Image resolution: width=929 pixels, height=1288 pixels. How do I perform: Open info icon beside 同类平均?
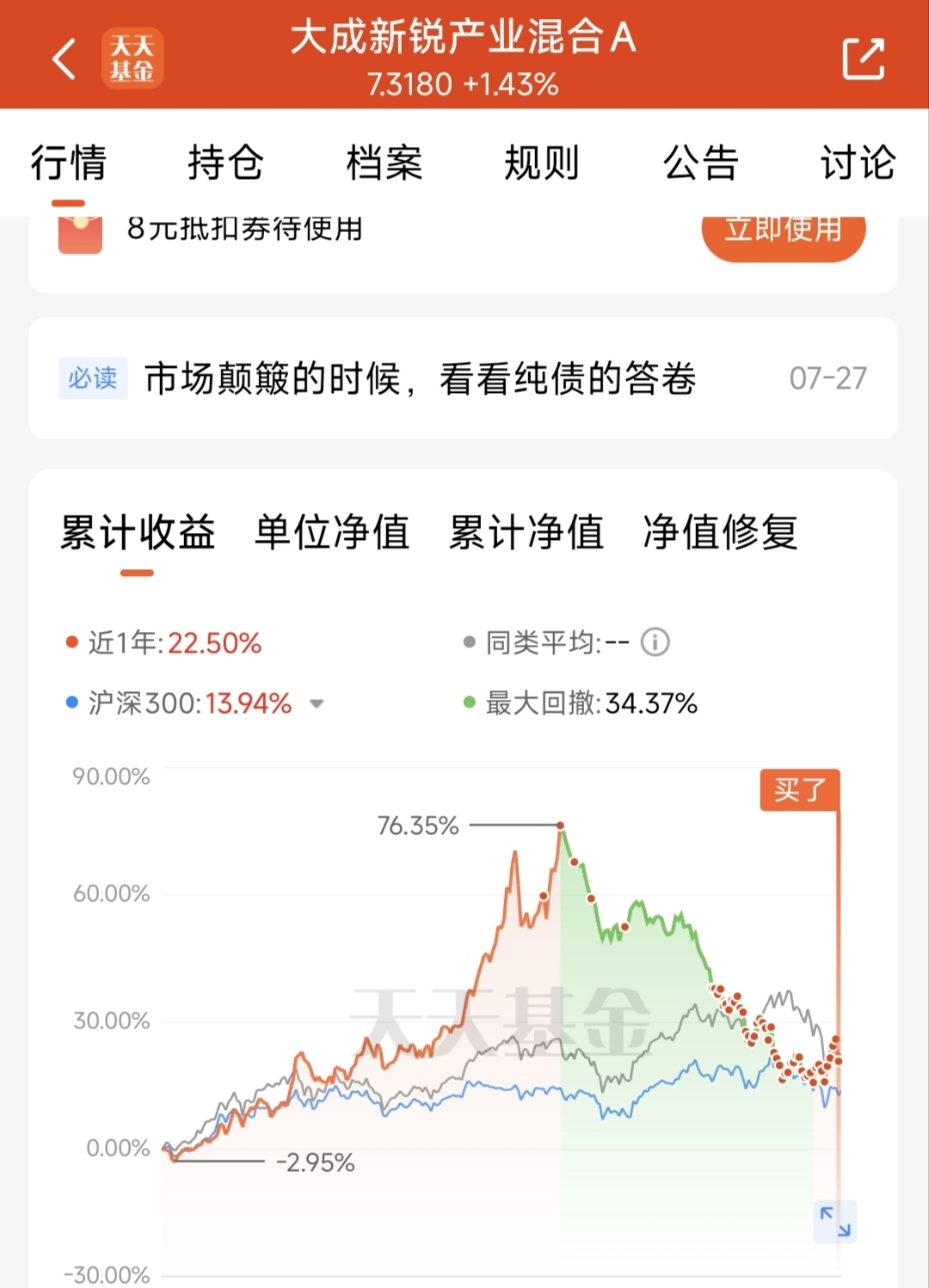(x=655, y=642)
